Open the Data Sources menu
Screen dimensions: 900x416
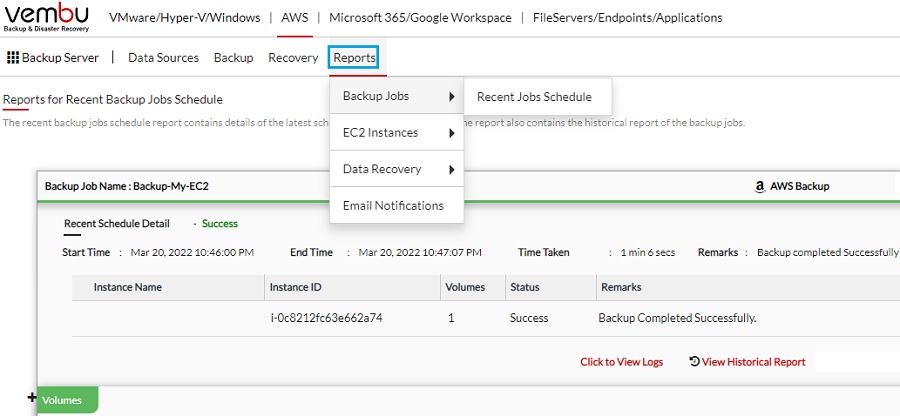163,57
